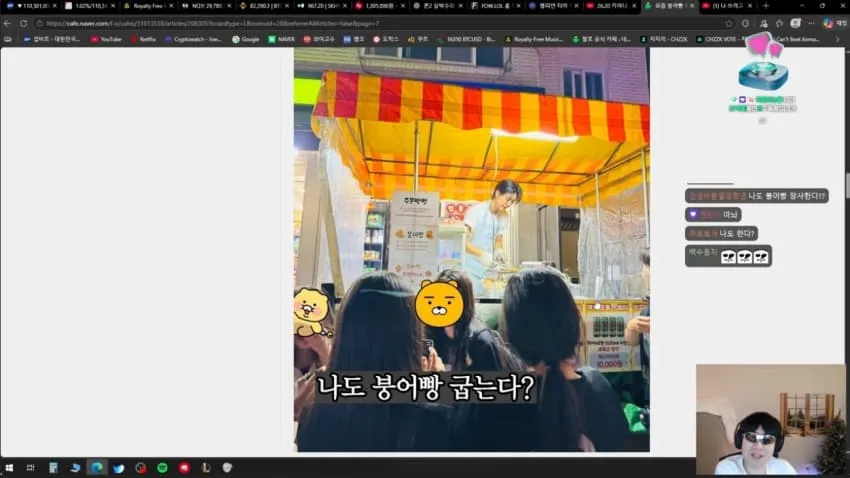
Task: Open the red circular taskbar icon
Action: pyautogui.click(x=184, y=468)
